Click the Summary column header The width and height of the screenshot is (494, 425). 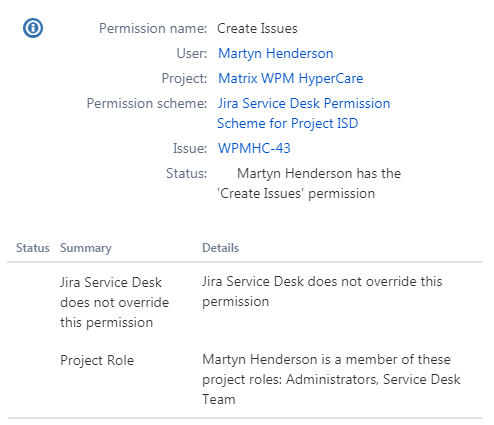pyautogui.click(x=86, y=248)
